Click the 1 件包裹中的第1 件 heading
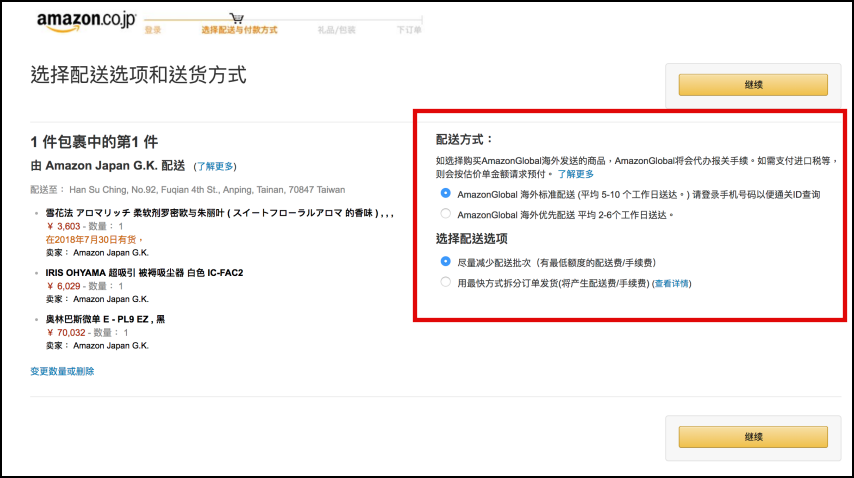854x478 pixels. pos(94,142)
